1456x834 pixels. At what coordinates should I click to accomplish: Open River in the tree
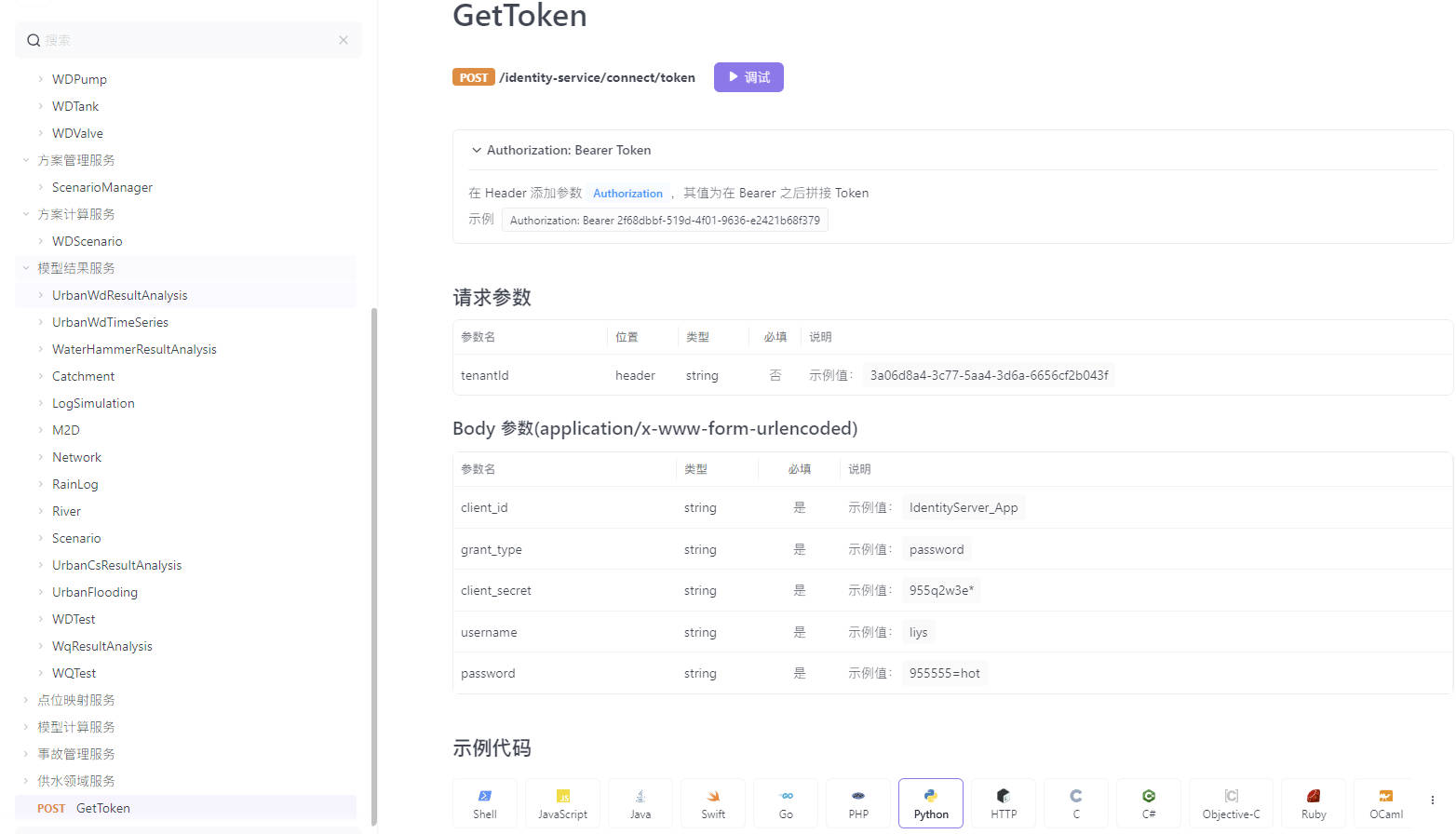pyautogui.click(x=67, y=511)
